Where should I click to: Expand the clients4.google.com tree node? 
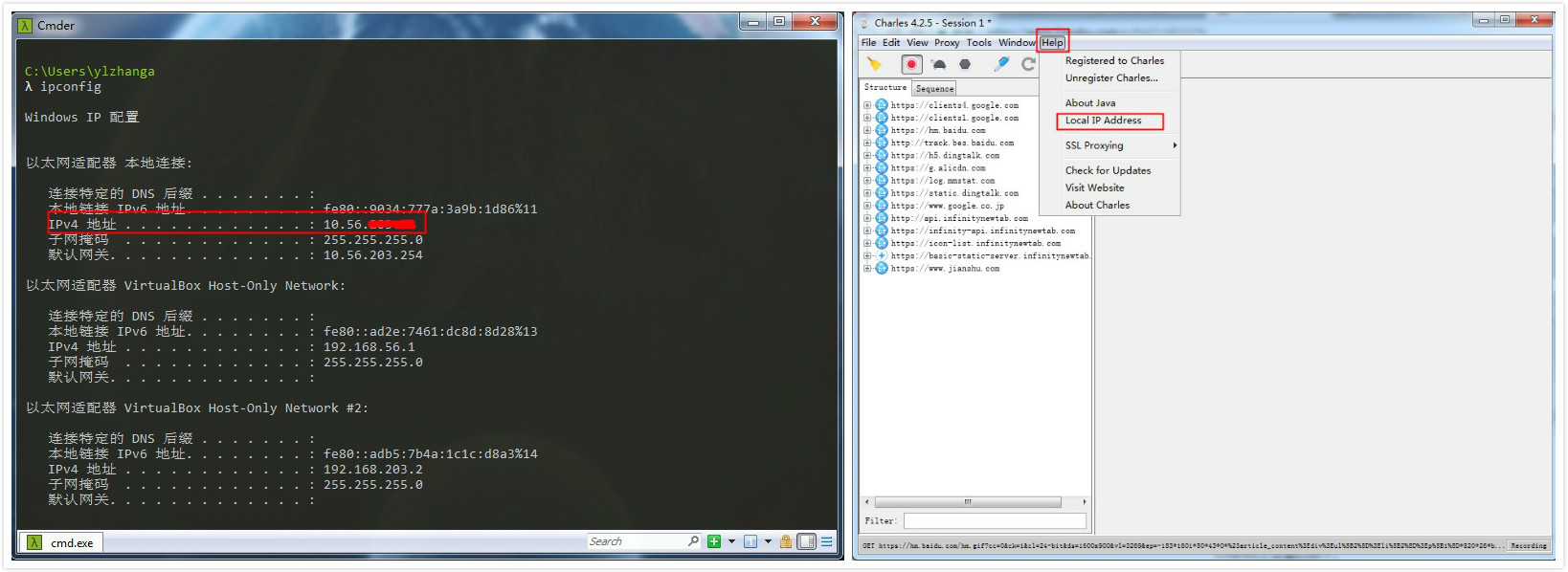[867, 105]
